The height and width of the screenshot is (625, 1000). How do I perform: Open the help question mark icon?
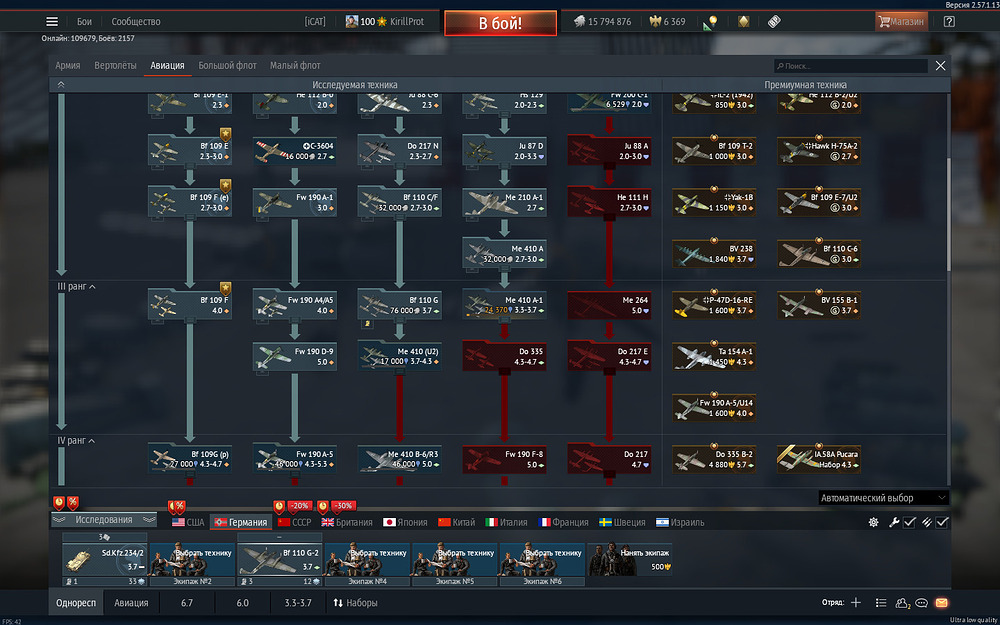[949, 22]
